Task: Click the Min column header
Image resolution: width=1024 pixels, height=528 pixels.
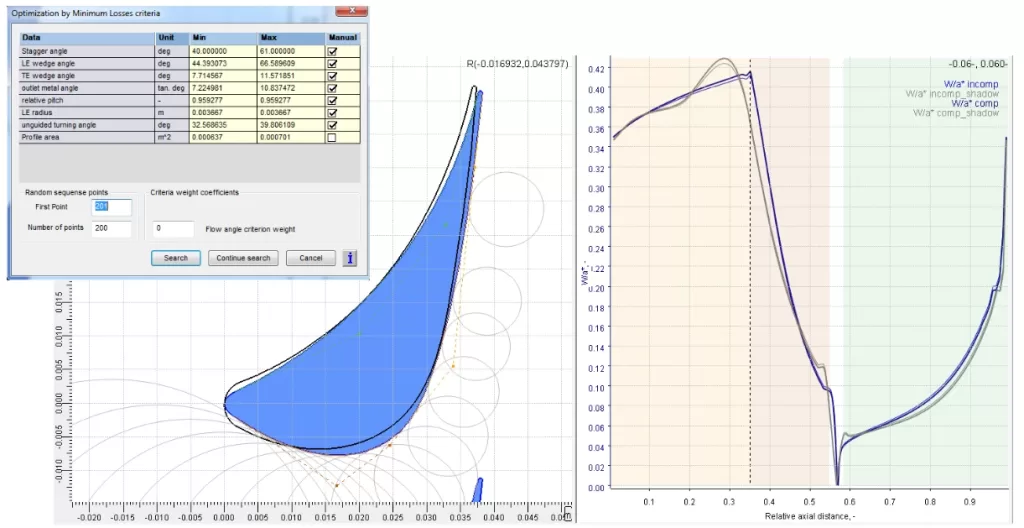Action: click(223, 38)
